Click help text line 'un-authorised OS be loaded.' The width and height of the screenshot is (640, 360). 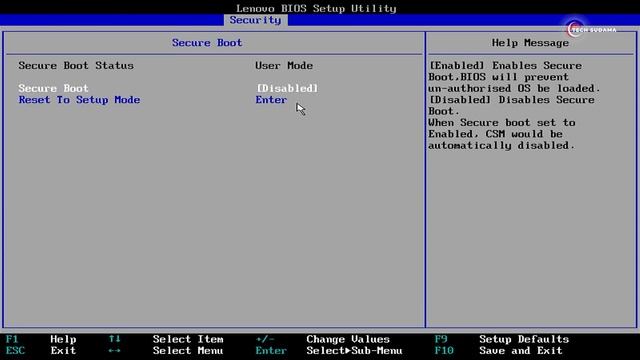tap(514, 88)
